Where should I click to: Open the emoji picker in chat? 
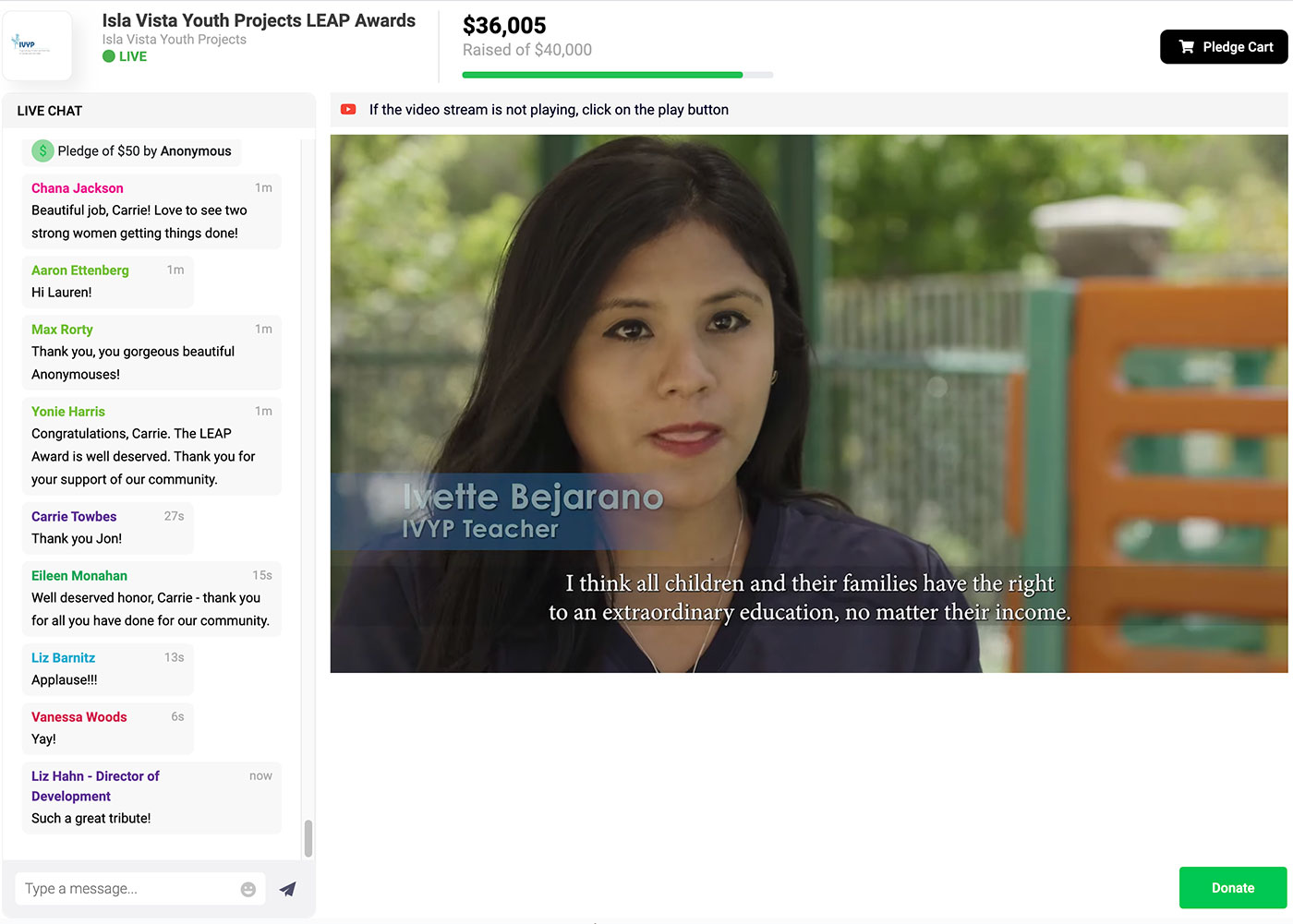[x=248, y=889]
